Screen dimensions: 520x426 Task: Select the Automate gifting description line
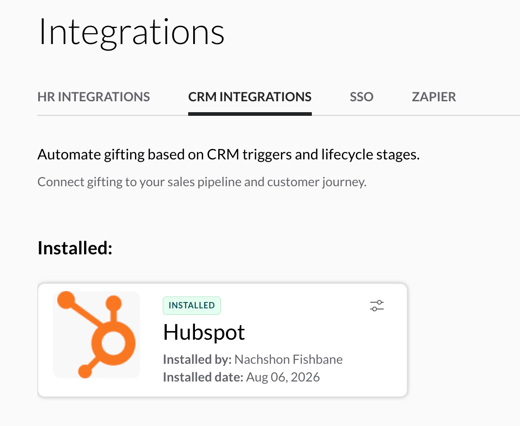228,155
